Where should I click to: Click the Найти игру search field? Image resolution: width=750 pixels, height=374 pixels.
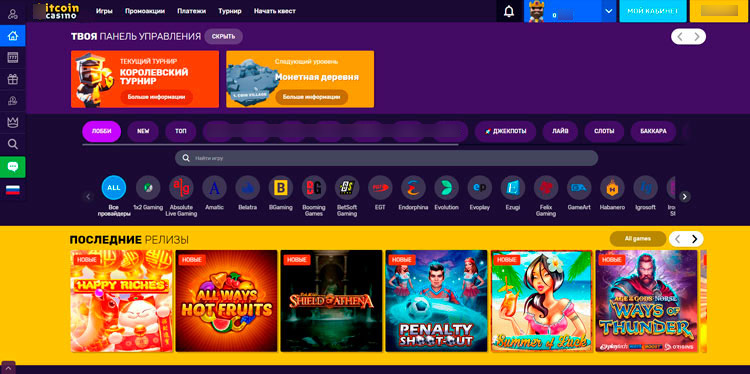coord(386,158)
